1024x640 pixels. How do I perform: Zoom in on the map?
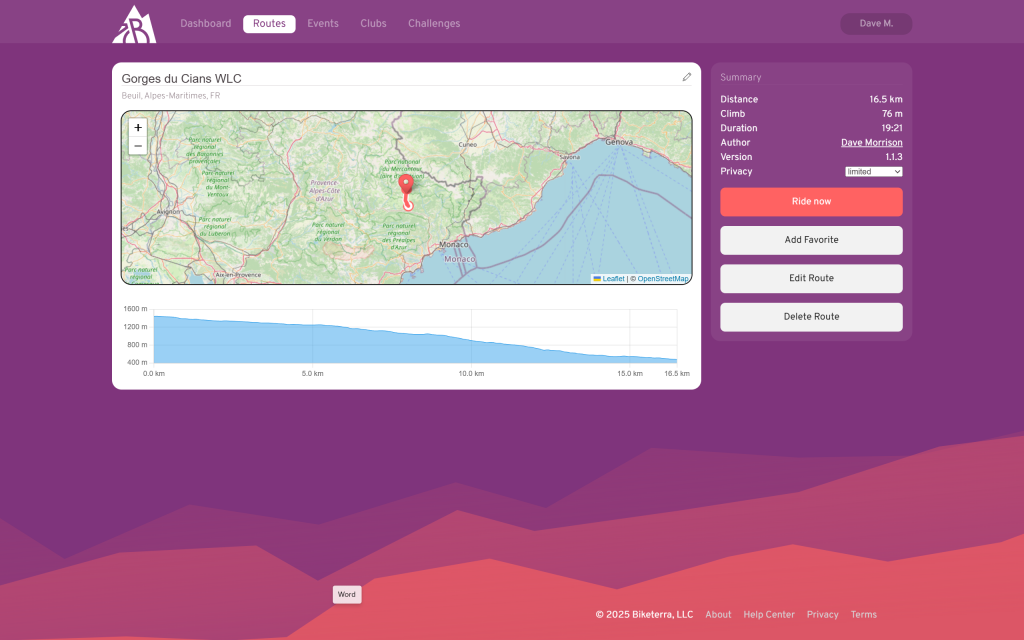(138, 128)
